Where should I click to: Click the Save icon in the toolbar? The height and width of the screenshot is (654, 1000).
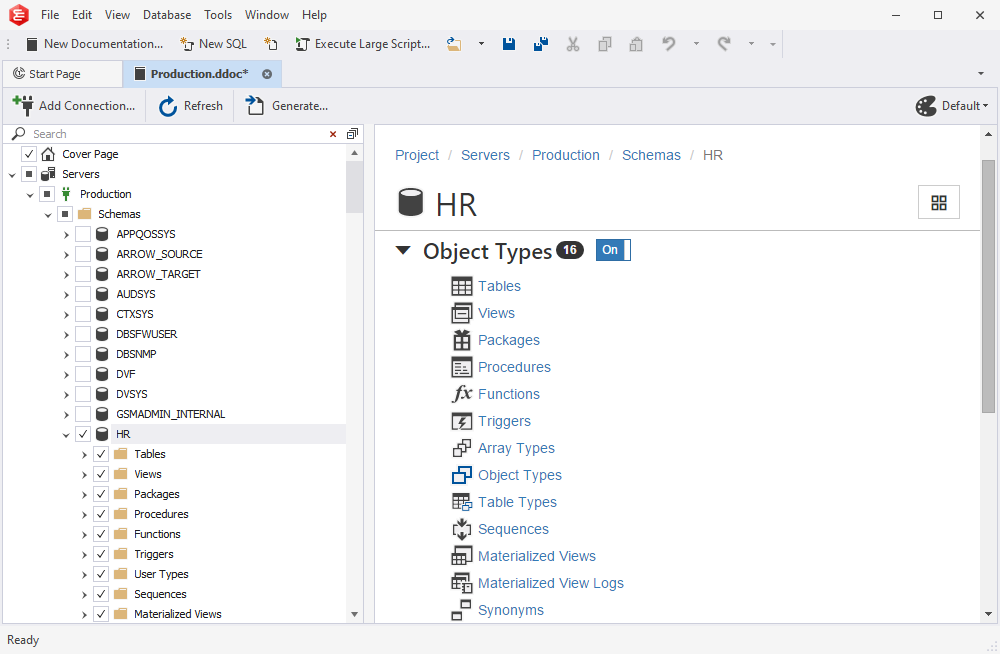509,44
